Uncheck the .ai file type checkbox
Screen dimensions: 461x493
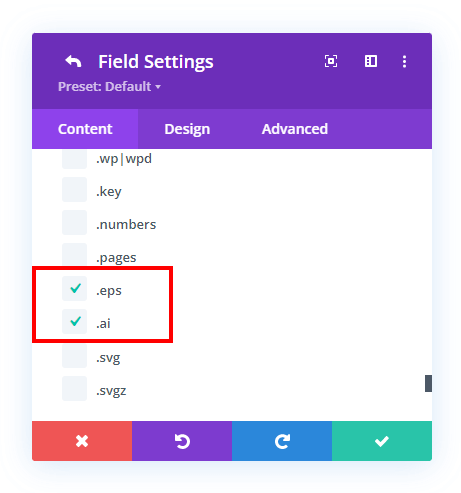75,322
